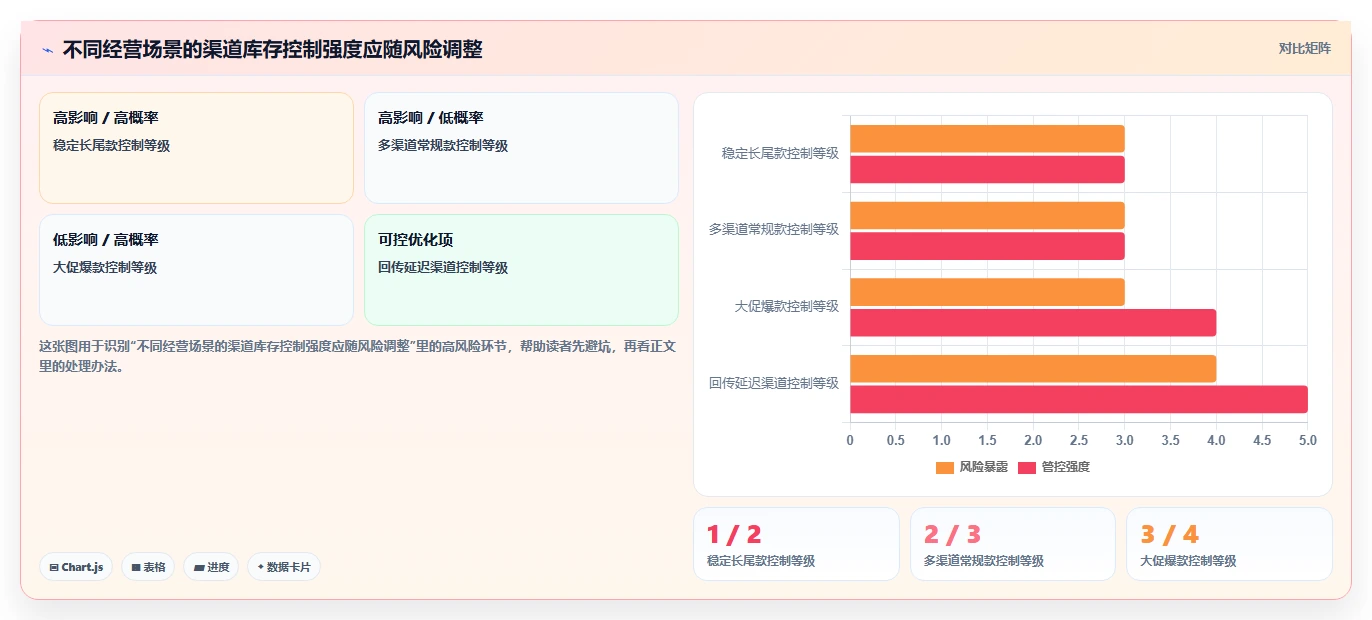Select the 高影响 / 高概率 card
The height and width of the screenshot is (620, 1372).
tap(196, 148)
